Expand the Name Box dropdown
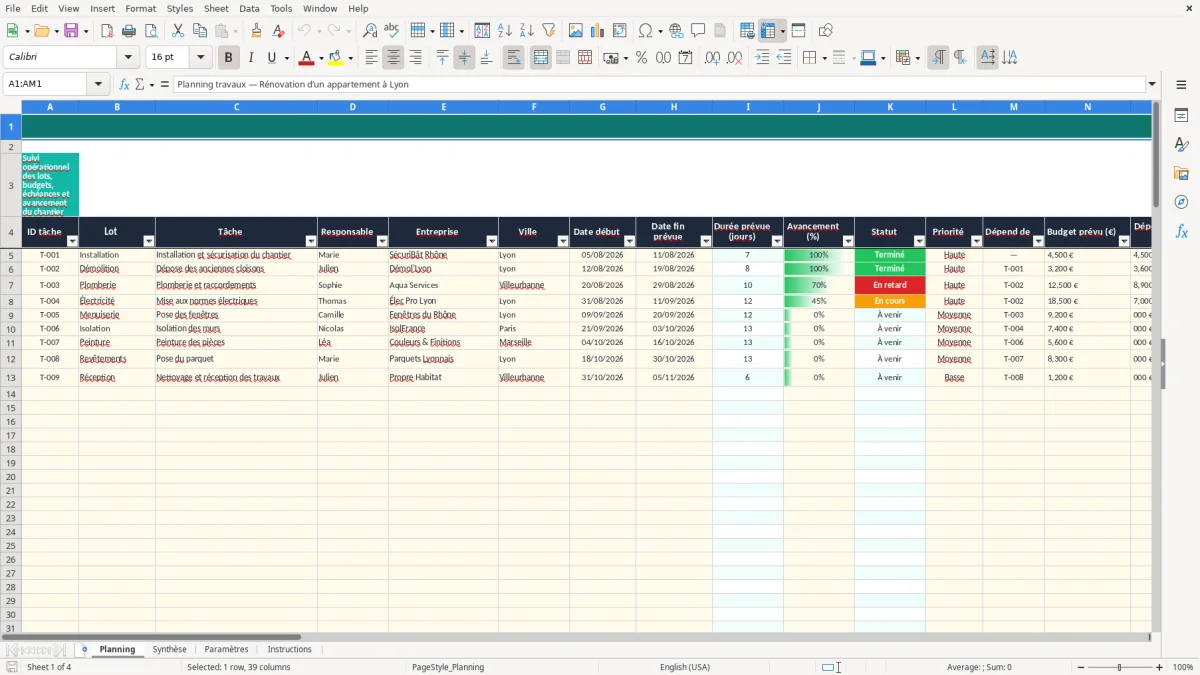This screenshot has height=675, width=1200. pos(99,84)
